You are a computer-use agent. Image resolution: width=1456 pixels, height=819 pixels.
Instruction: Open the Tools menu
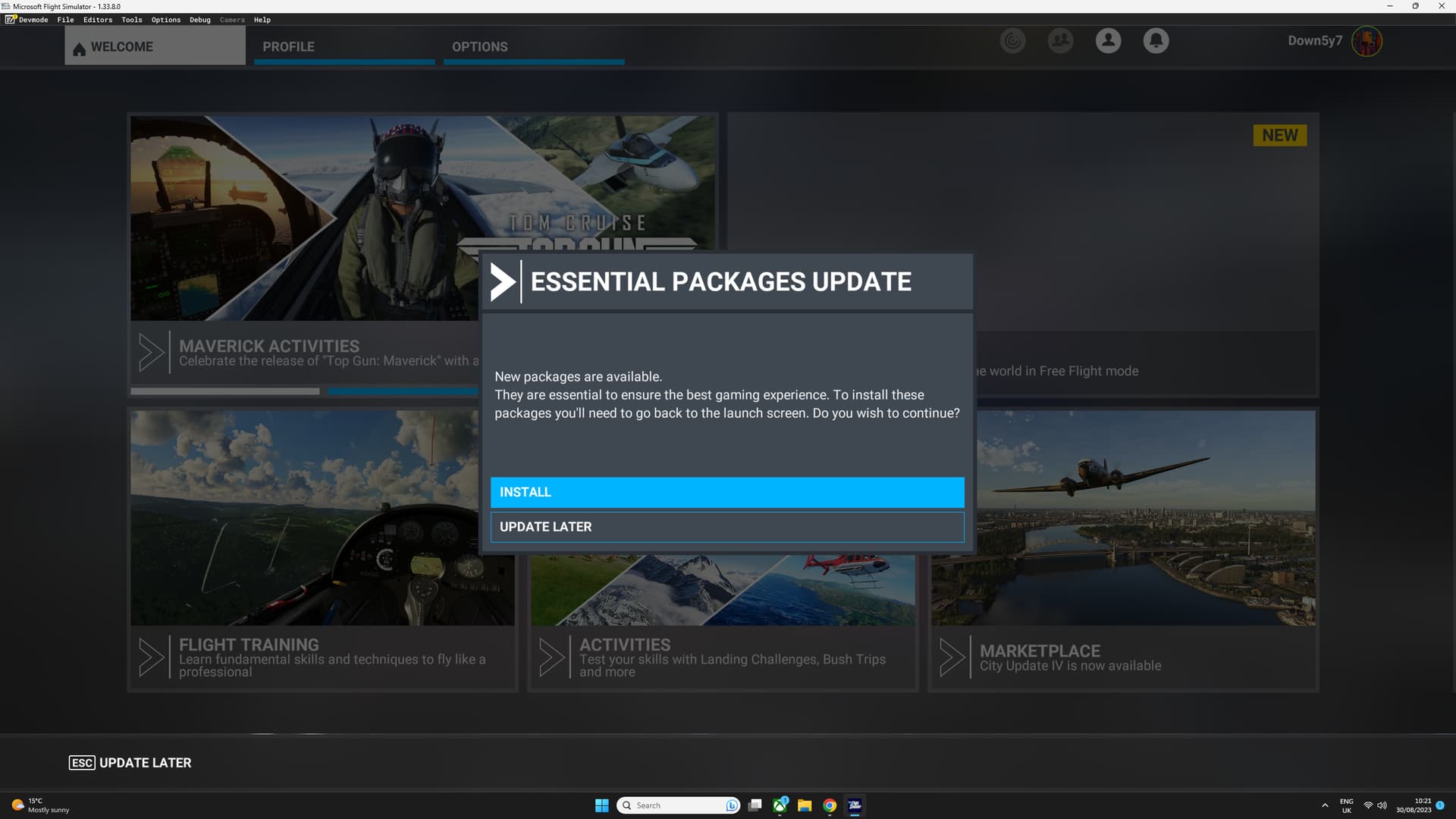(132, 20)
